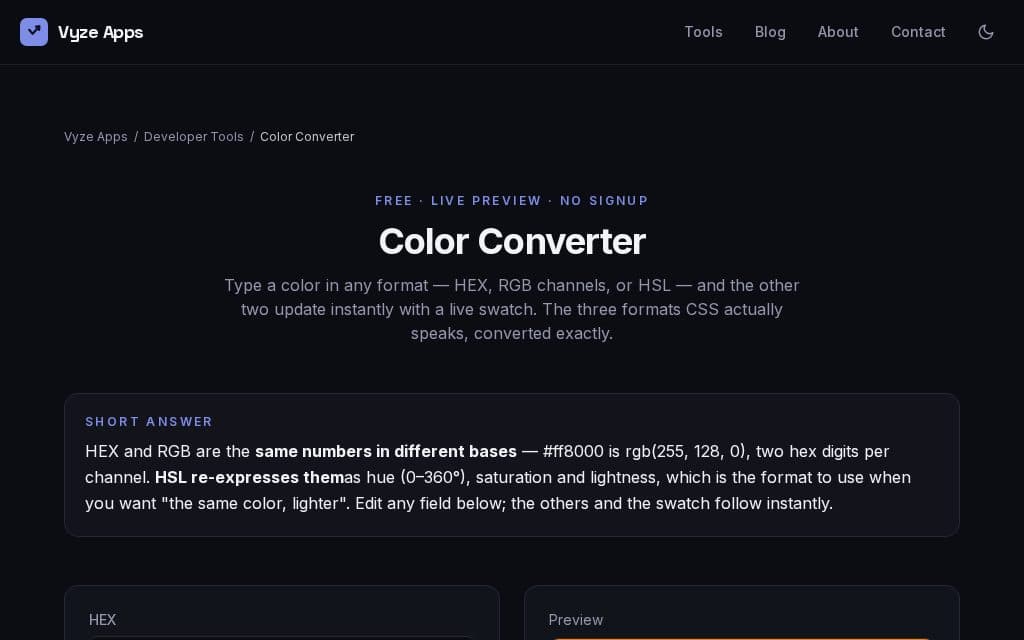Click the first breadcrumb slash separator
The height and width of the screenshot is (640, 1024).
pyautogui.click(x=136, y=136)
